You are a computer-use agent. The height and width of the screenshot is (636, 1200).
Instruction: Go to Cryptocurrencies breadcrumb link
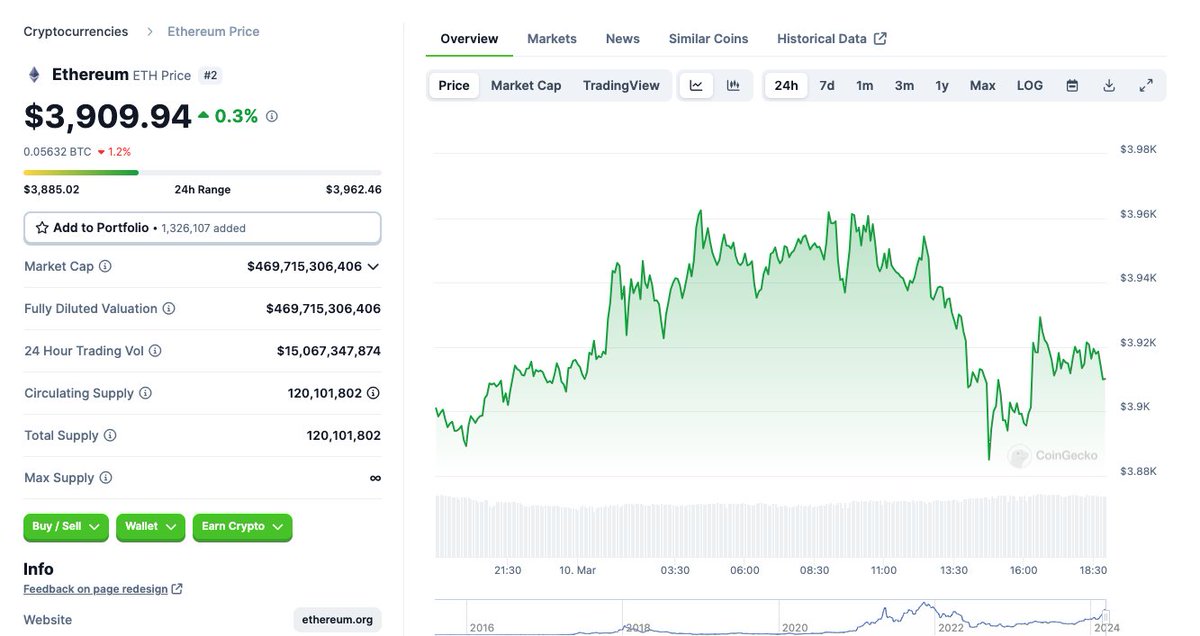click(x=76, y=32)
